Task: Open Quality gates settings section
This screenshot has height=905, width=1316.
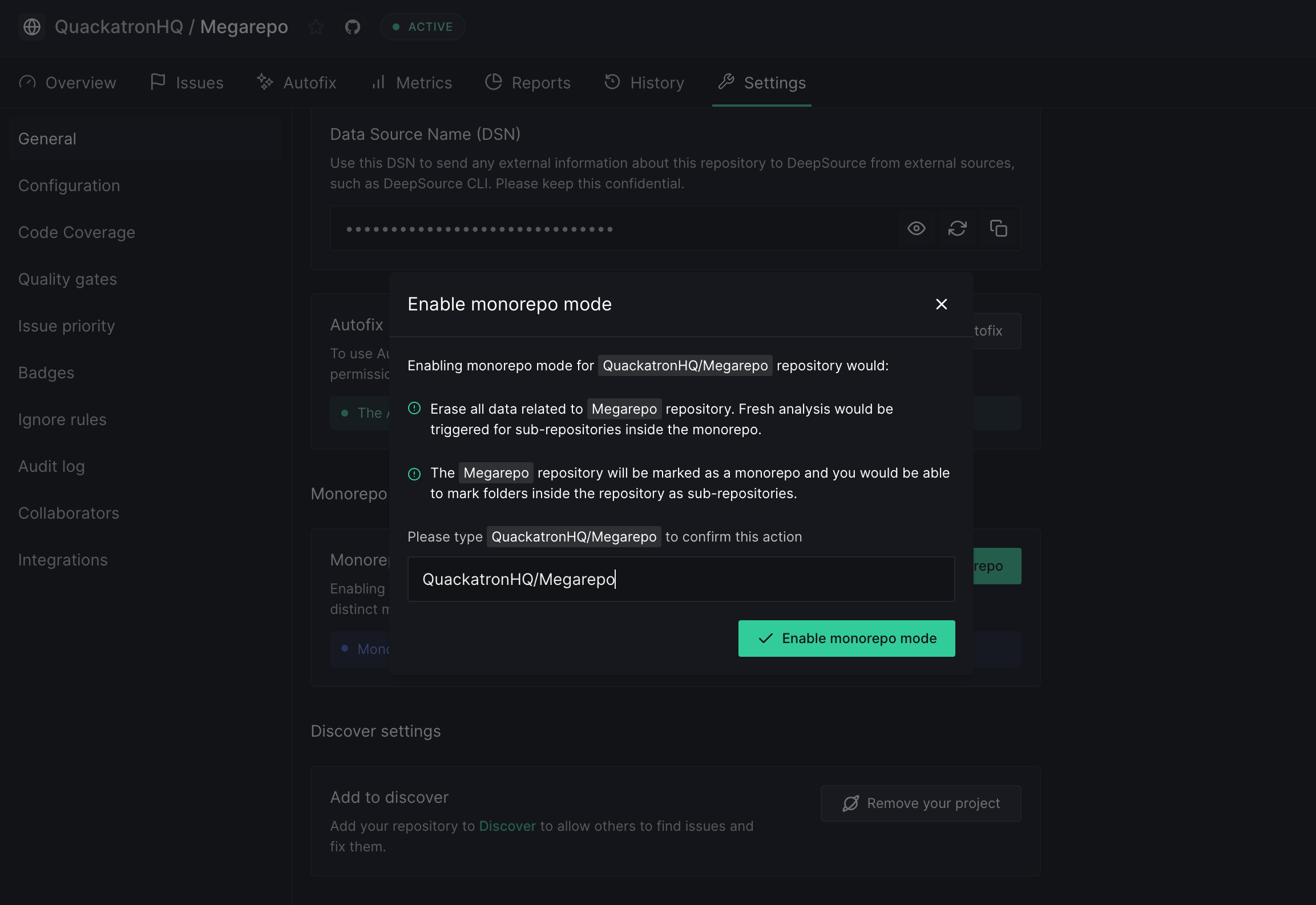Action: [x=67, y=279]
